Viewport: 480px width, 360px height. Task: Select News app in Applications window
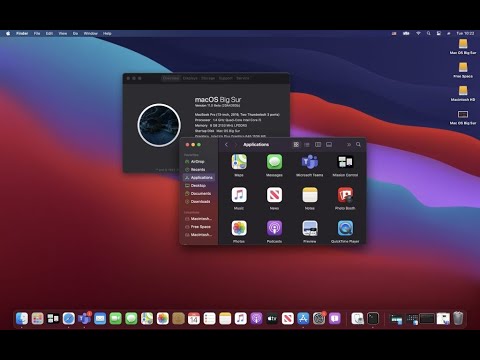point(274,195)
